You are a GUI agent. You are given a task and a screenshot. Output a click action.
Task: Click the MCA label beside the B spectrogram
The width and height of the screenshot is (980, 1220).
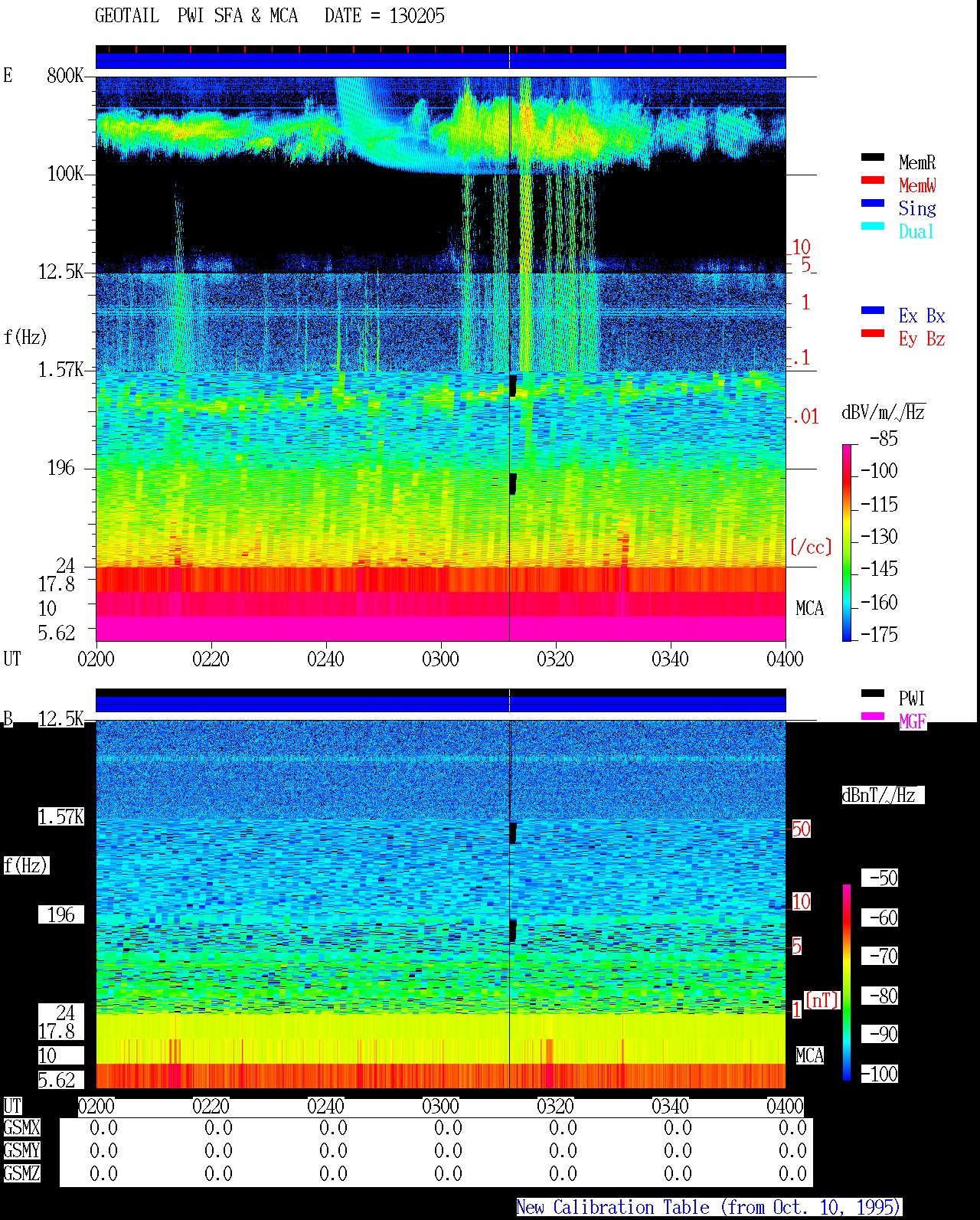809,1055
